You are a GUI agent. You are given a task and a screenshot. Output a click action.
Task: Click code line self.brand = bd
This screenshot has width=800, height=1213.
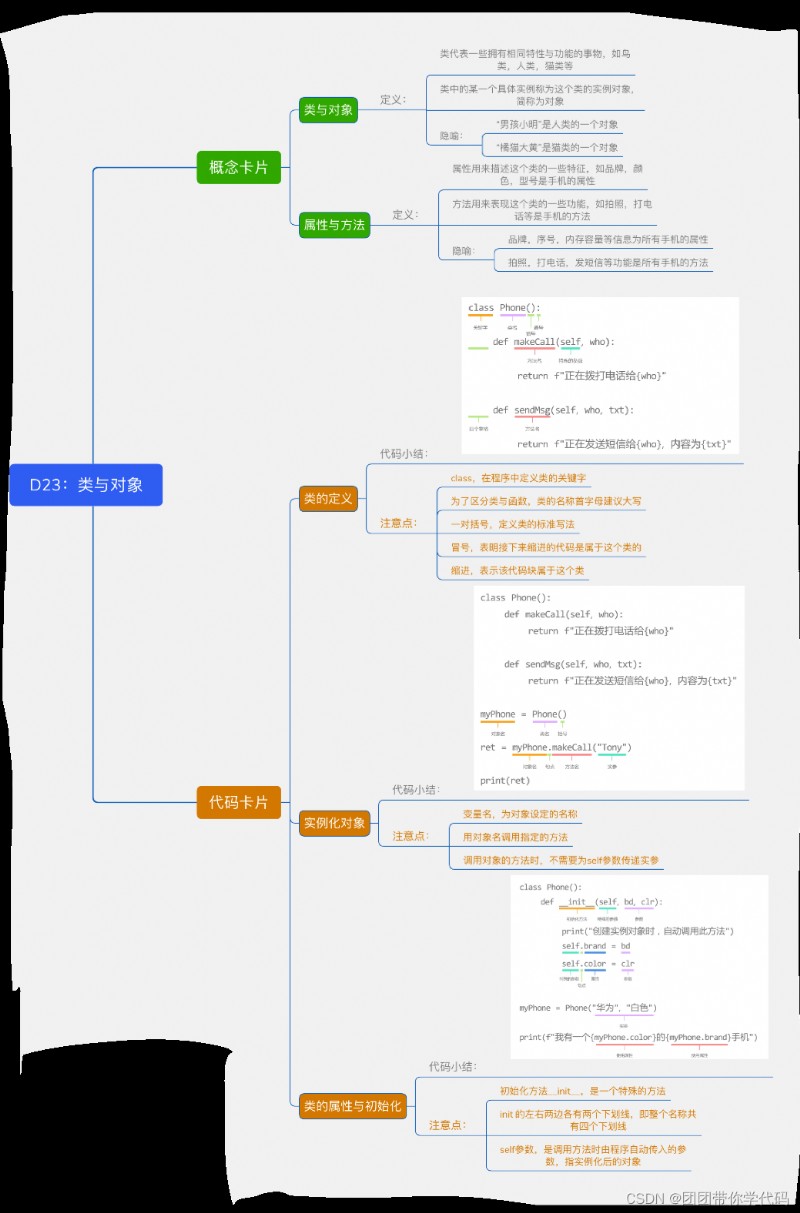(596, 946)
